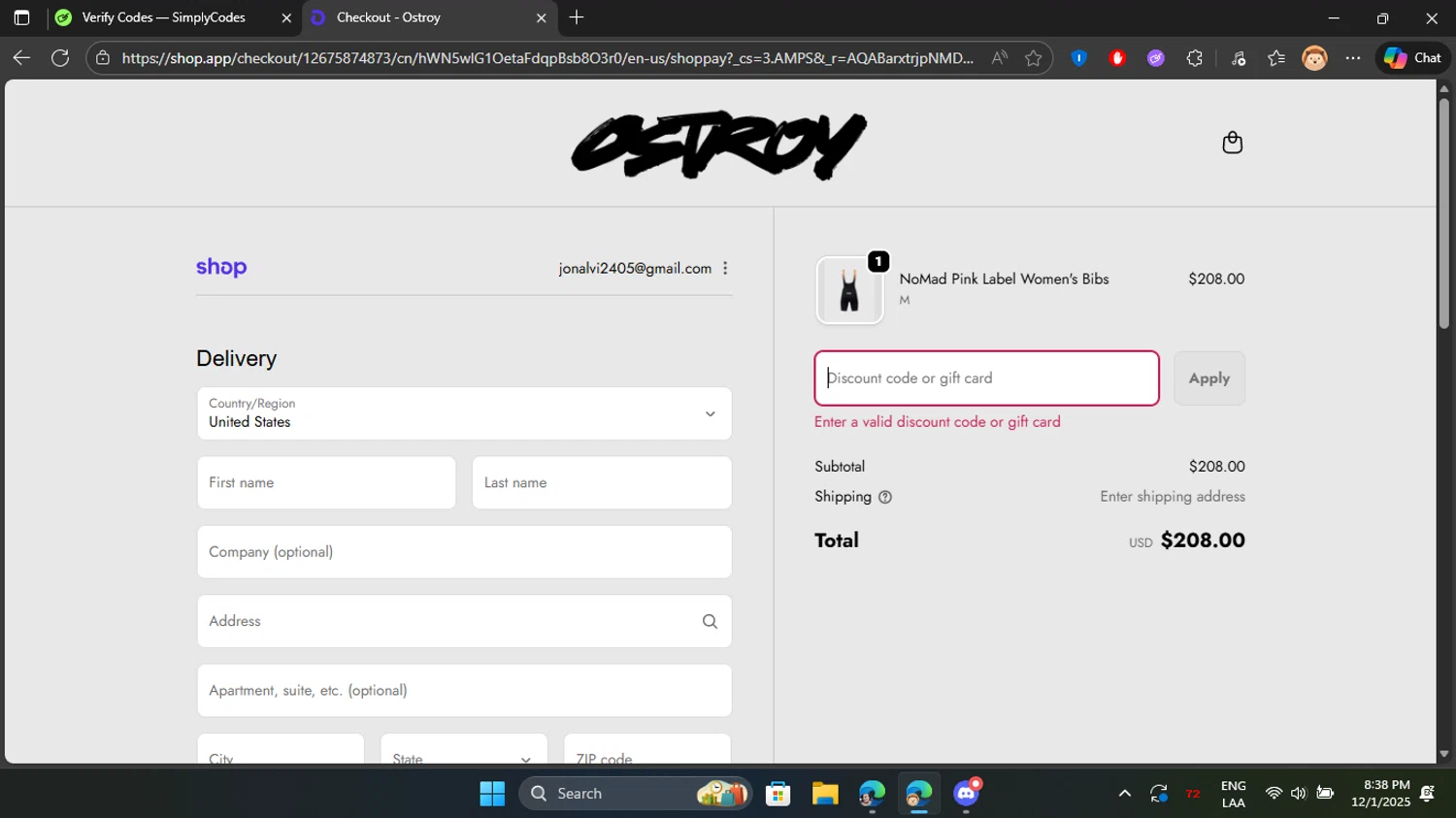This screenshot has width=1456, height=818.
Task: Click the email jonalvi2405@gmail.com
Action: pyautogui.click(x=635, y=269)
